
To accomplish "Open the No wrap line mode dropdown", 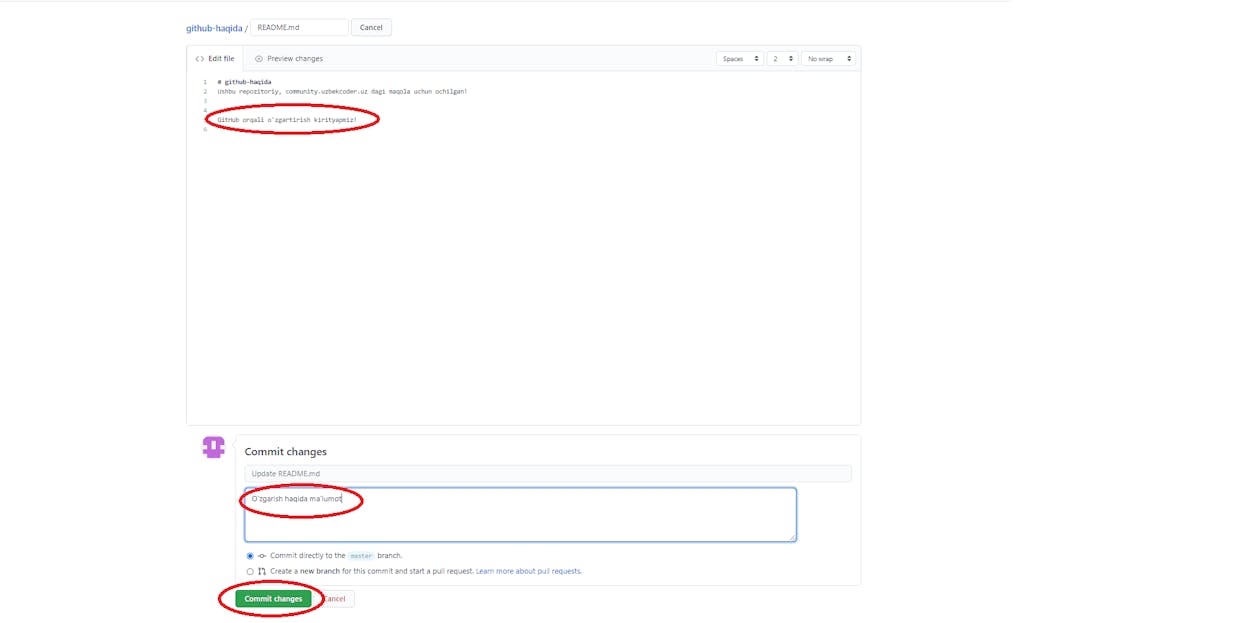I will (x=828, y=59).
